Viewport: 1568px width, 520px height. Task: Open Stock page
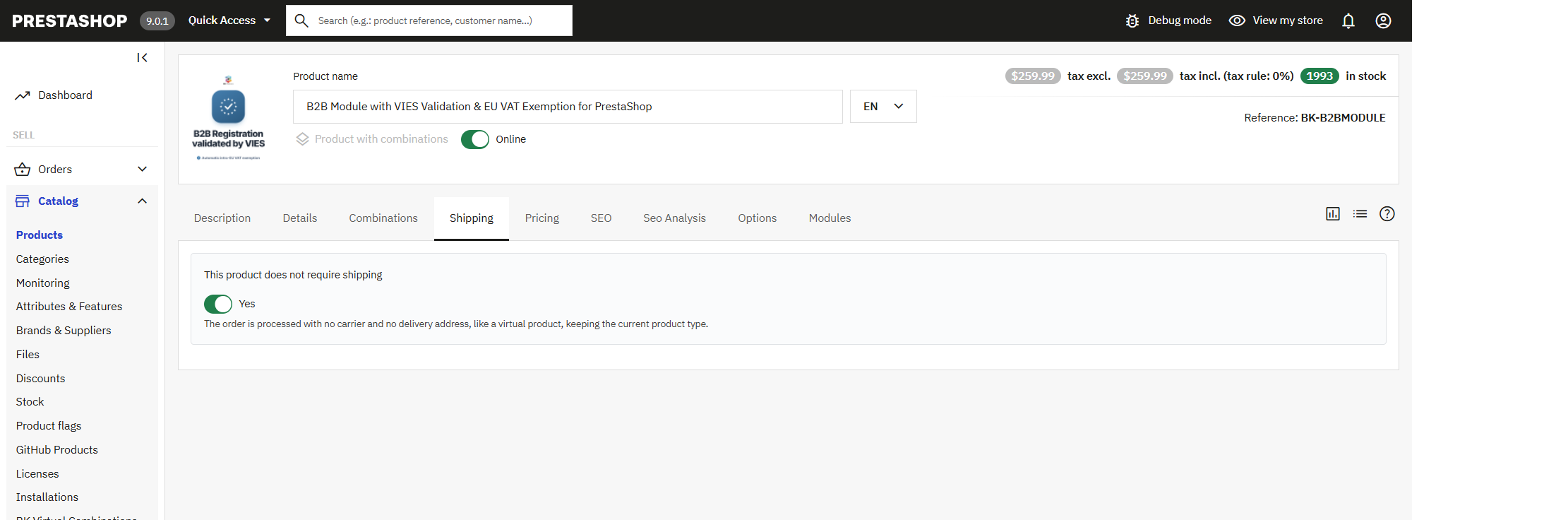[x=30, y=402]
